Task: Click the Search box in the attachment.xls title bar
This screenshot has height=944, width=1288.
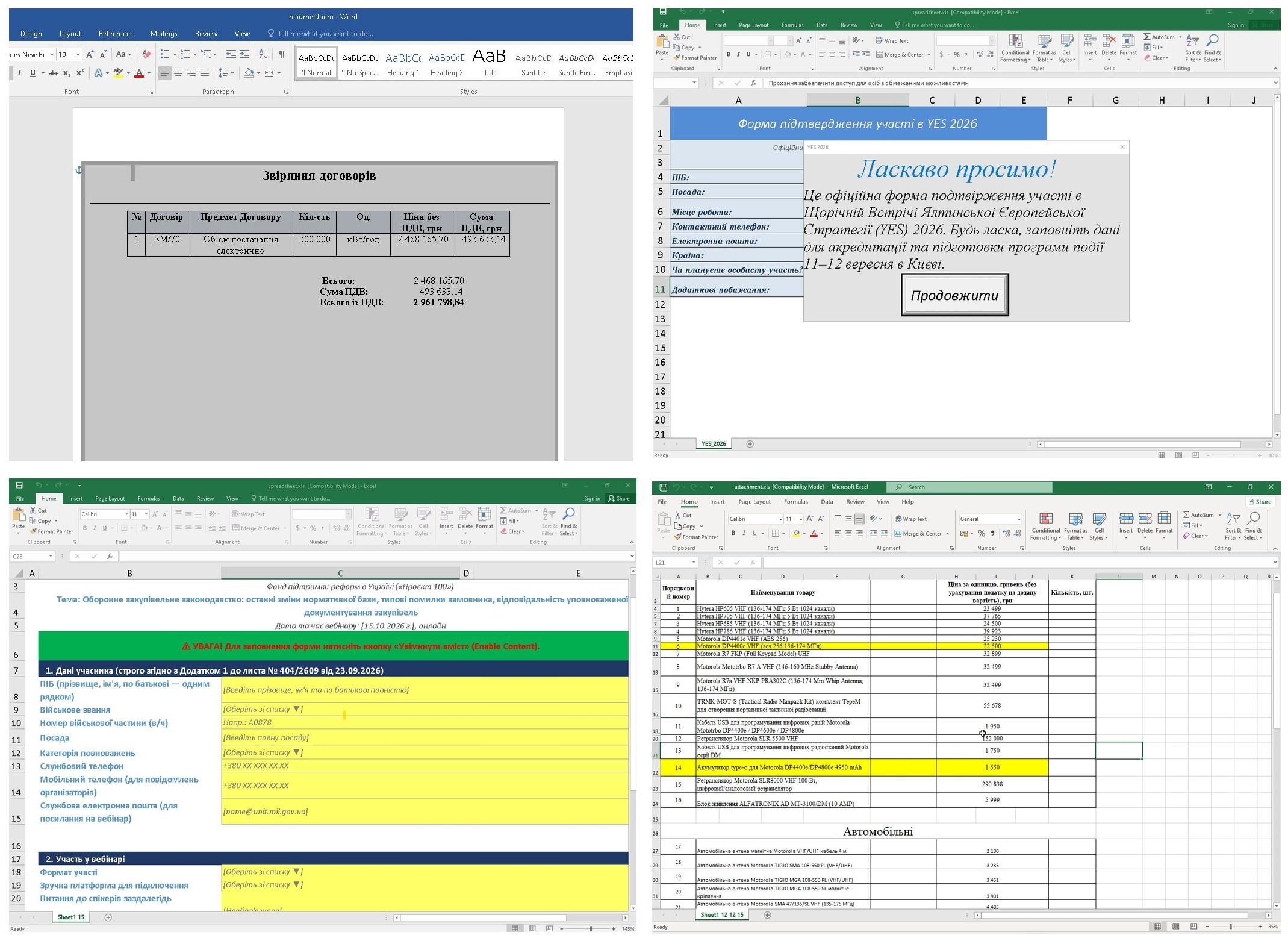Action: [971, 487]
